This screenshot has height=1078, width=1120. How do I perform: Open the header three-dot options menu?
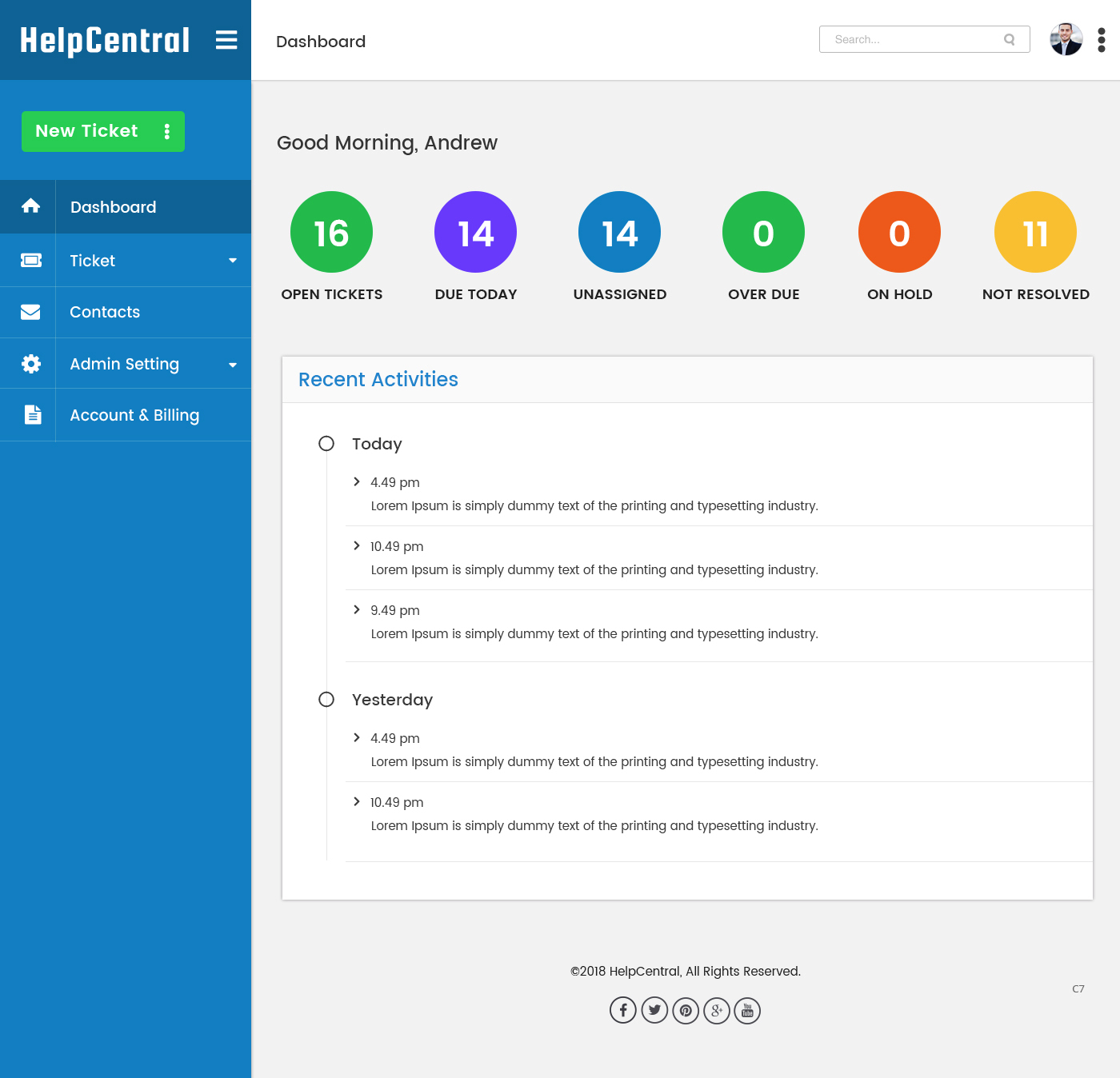point(1101,40)
